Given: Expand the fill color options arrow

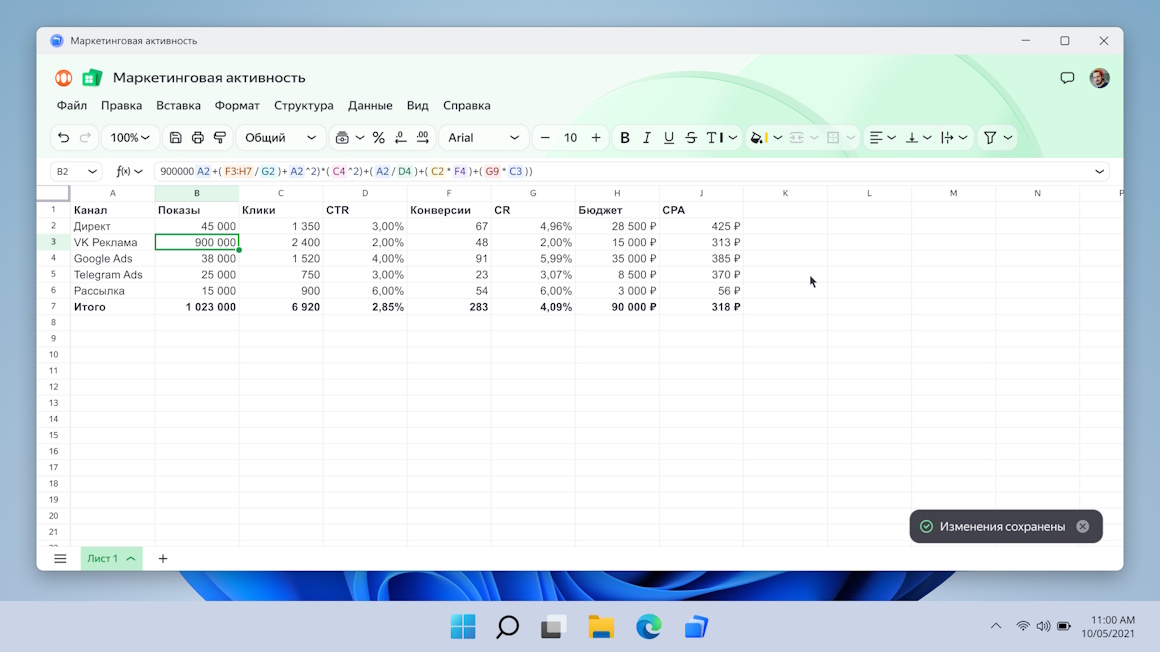Looking at the screenshot, I should [x=778, y=138].
